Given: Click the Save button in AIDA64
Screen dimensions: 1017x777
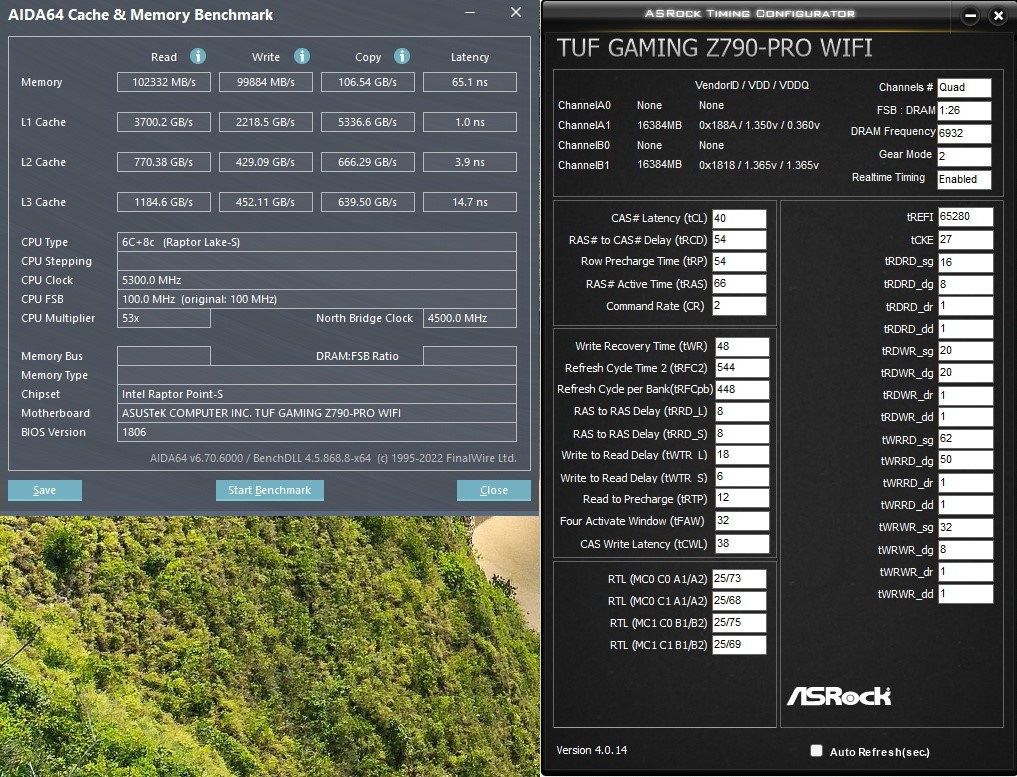Looking at the screenshot, I should [45, 490].
